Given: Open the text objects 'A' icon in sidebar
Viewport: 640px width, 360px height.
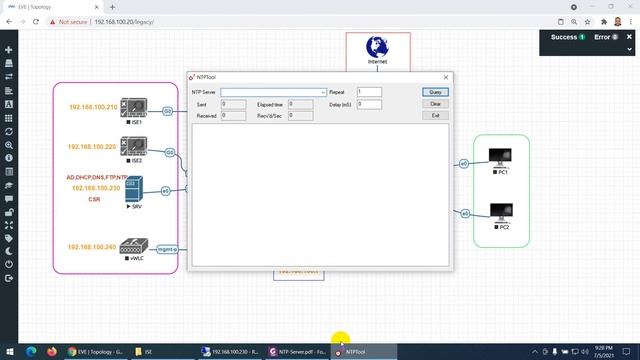Looking at the screenshot, I should click(x=9, y=104).
